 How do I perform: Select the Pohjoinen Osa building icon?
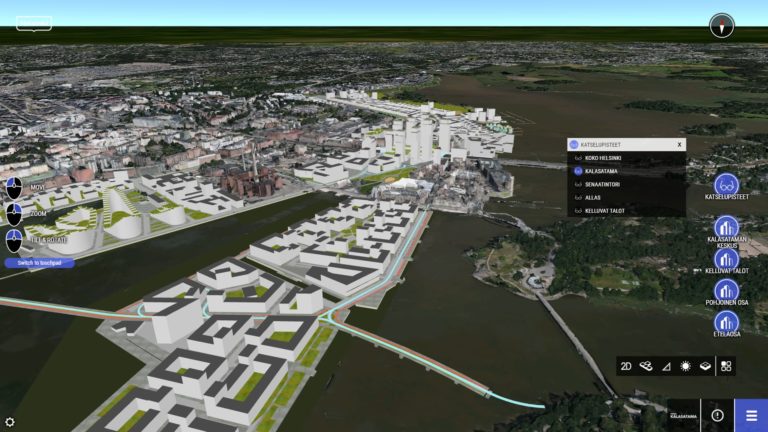[726, 291]
